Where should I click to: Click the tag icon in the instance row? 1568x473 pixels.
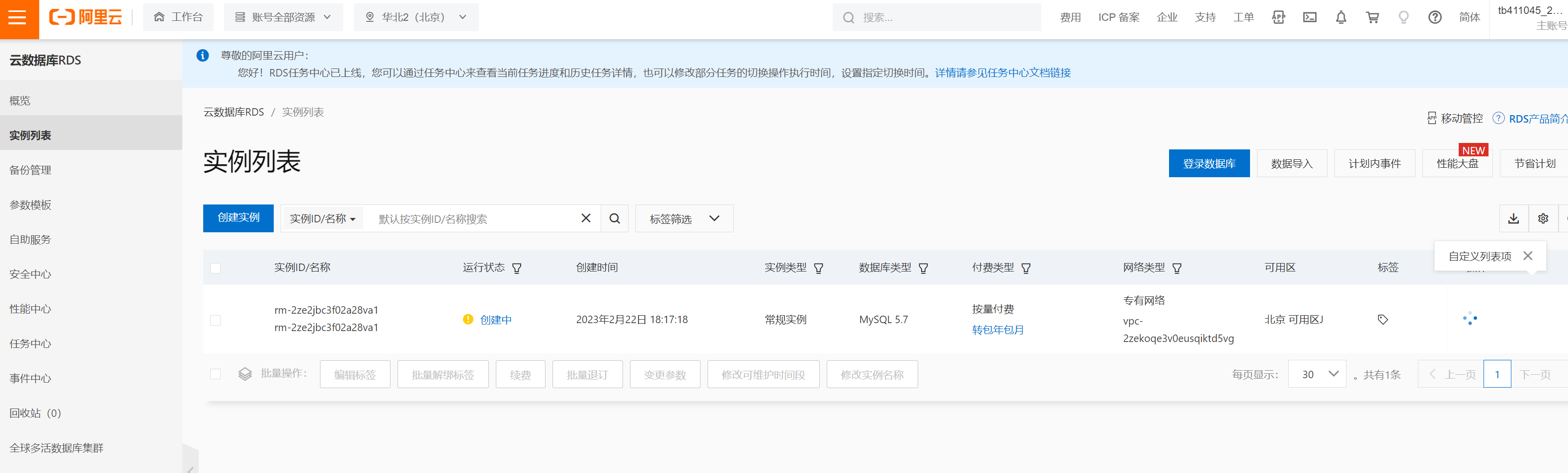1382,320
